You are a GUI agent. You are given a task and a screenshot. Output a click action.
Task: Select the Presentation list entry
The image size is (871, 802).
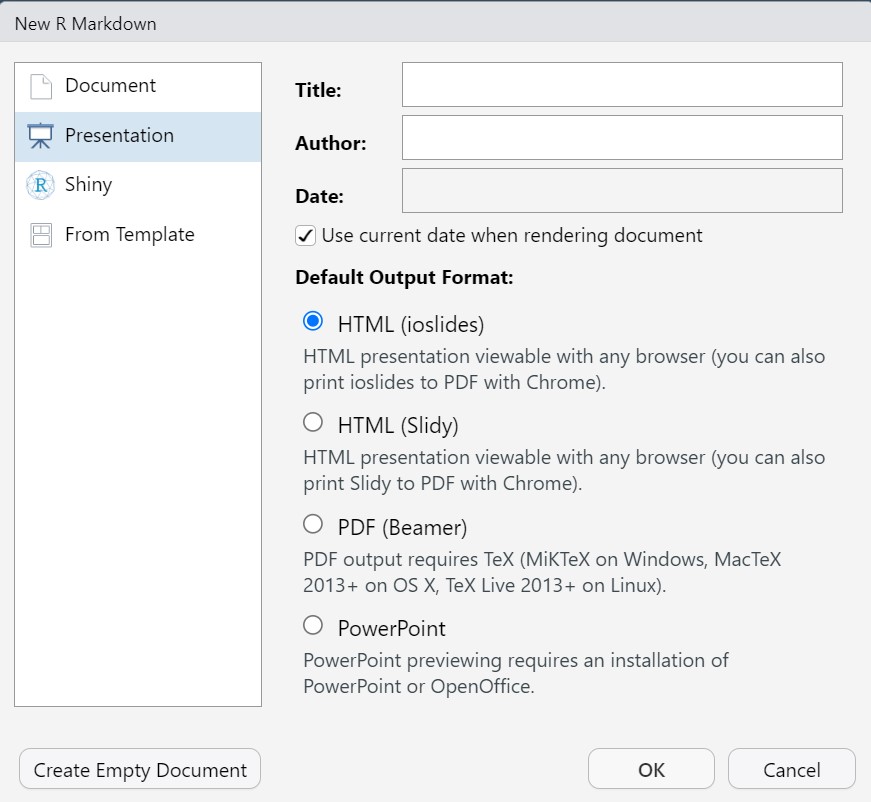(138, 137)
